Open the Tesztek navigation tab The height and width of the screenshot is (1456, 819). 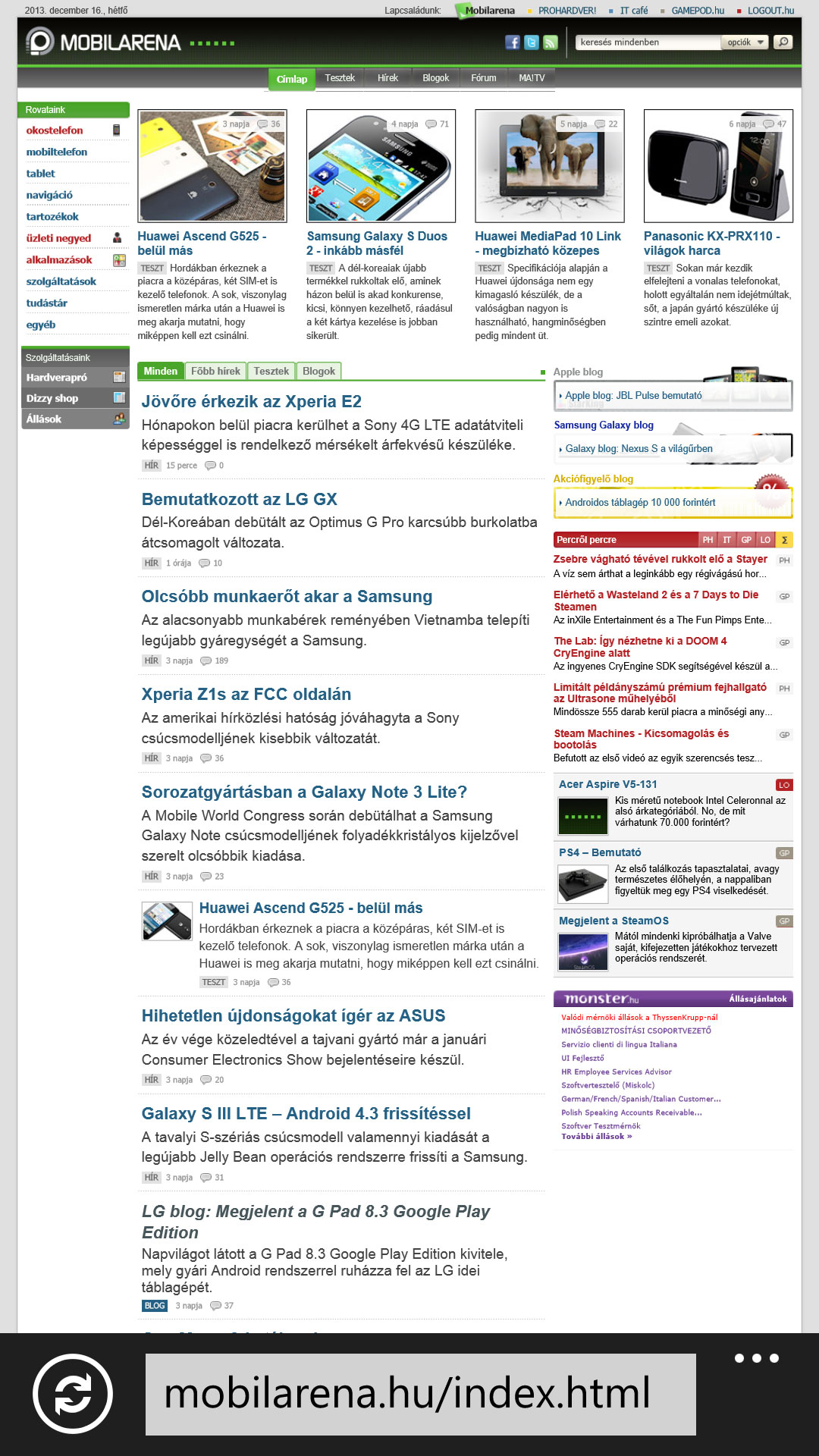pos(340,78)
